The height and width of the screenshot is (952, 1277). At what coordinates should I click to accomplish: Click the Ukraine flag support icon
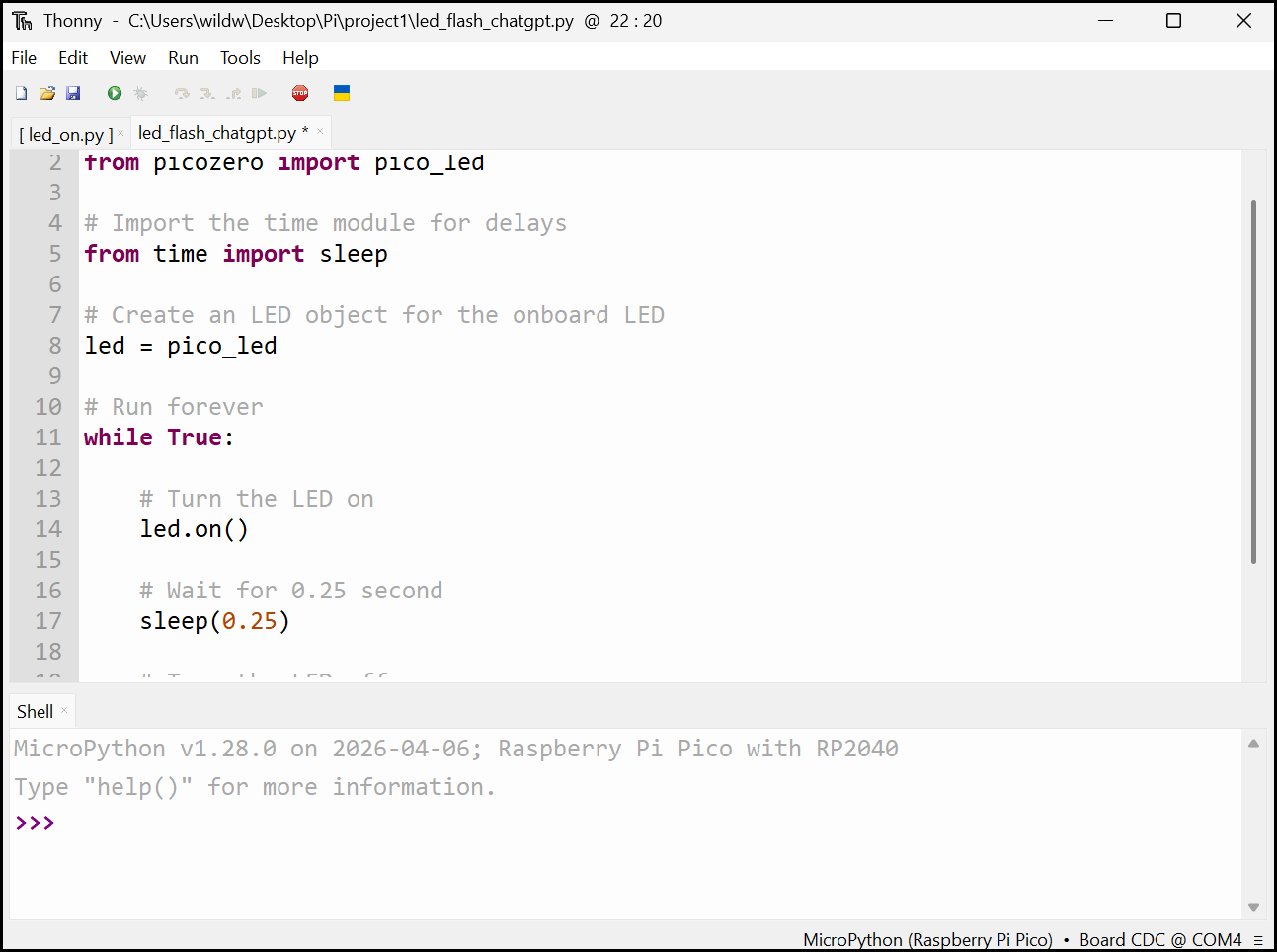342,93
